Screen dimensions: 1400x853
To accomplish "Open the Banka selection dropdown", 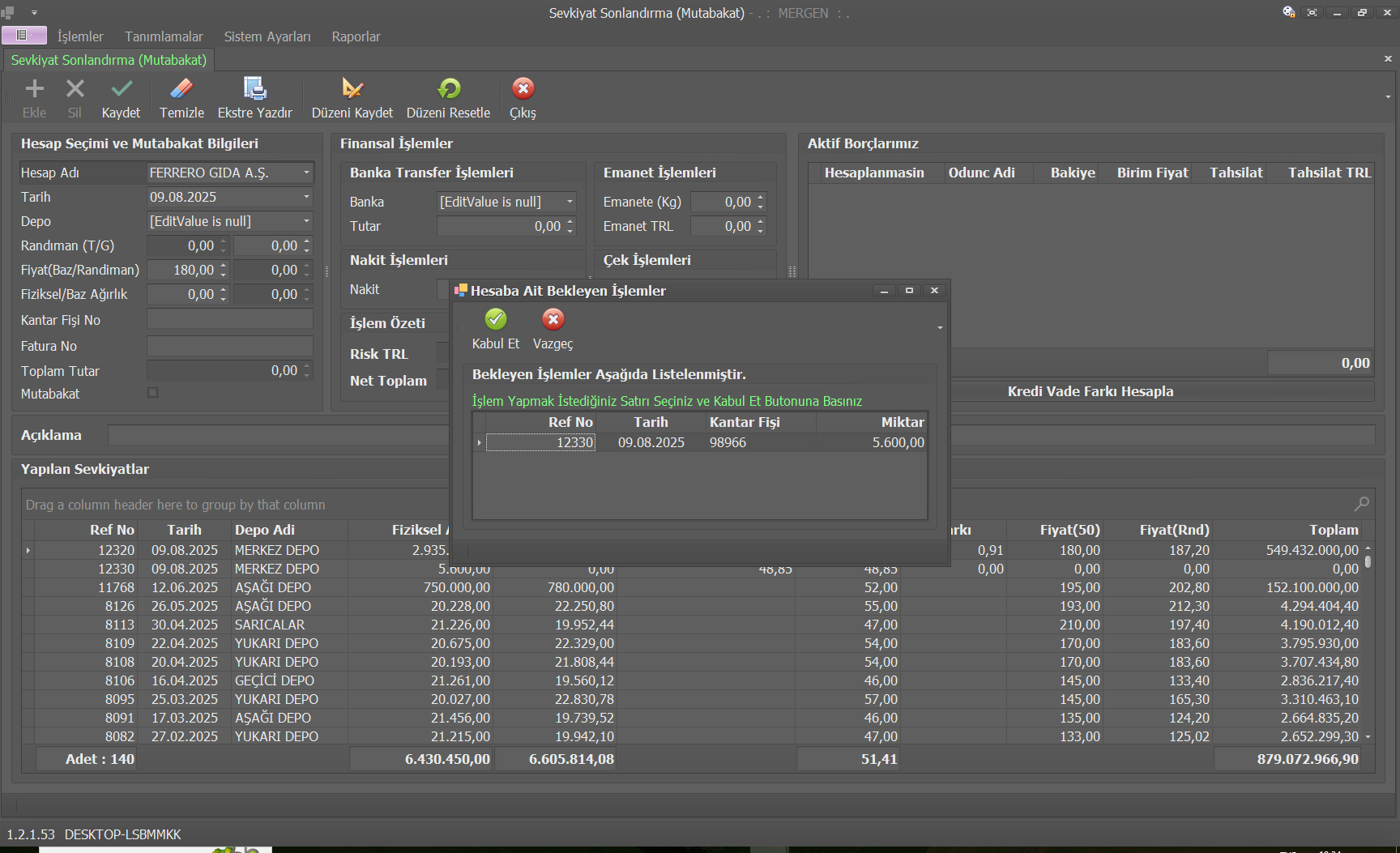I will [x=570, y=202].
